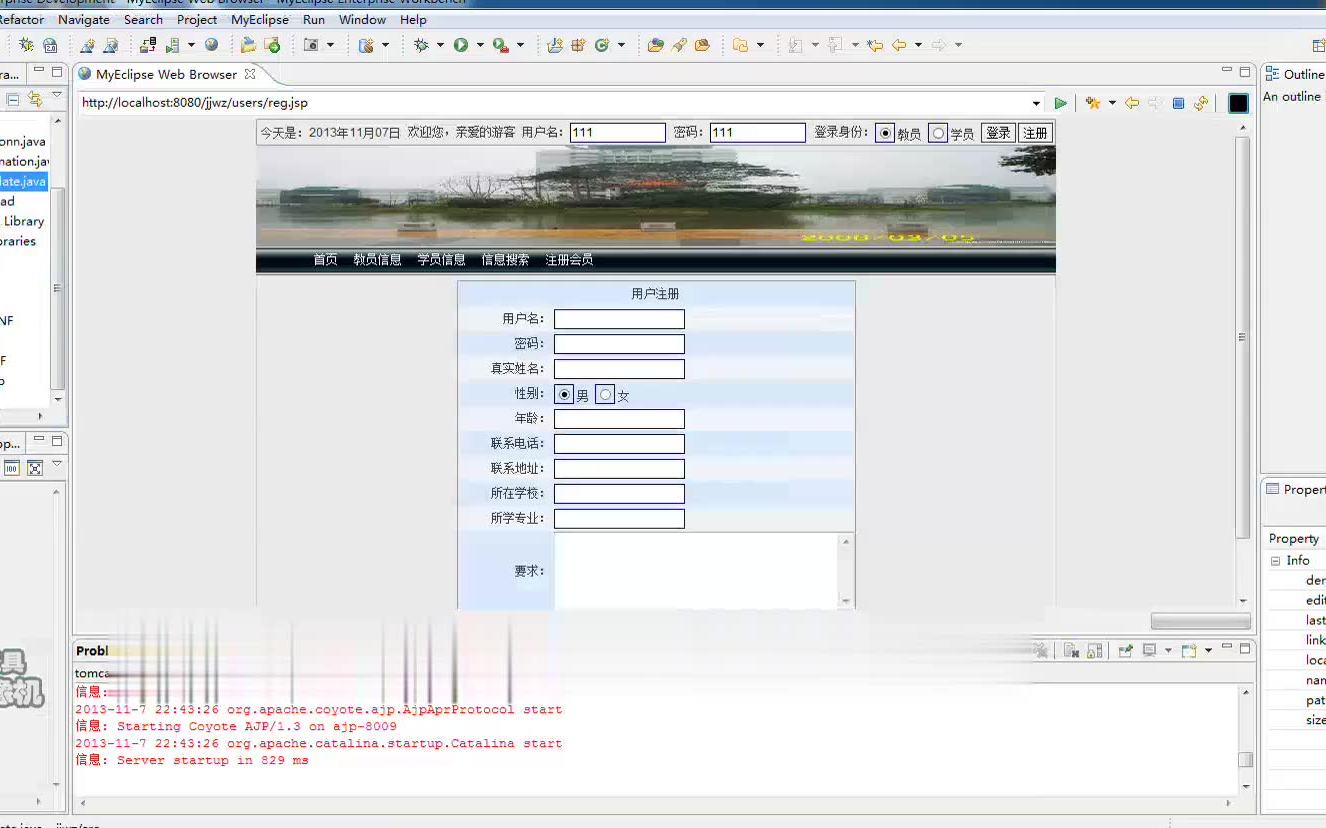Select the 男 gender radio button

pos(565,395)
